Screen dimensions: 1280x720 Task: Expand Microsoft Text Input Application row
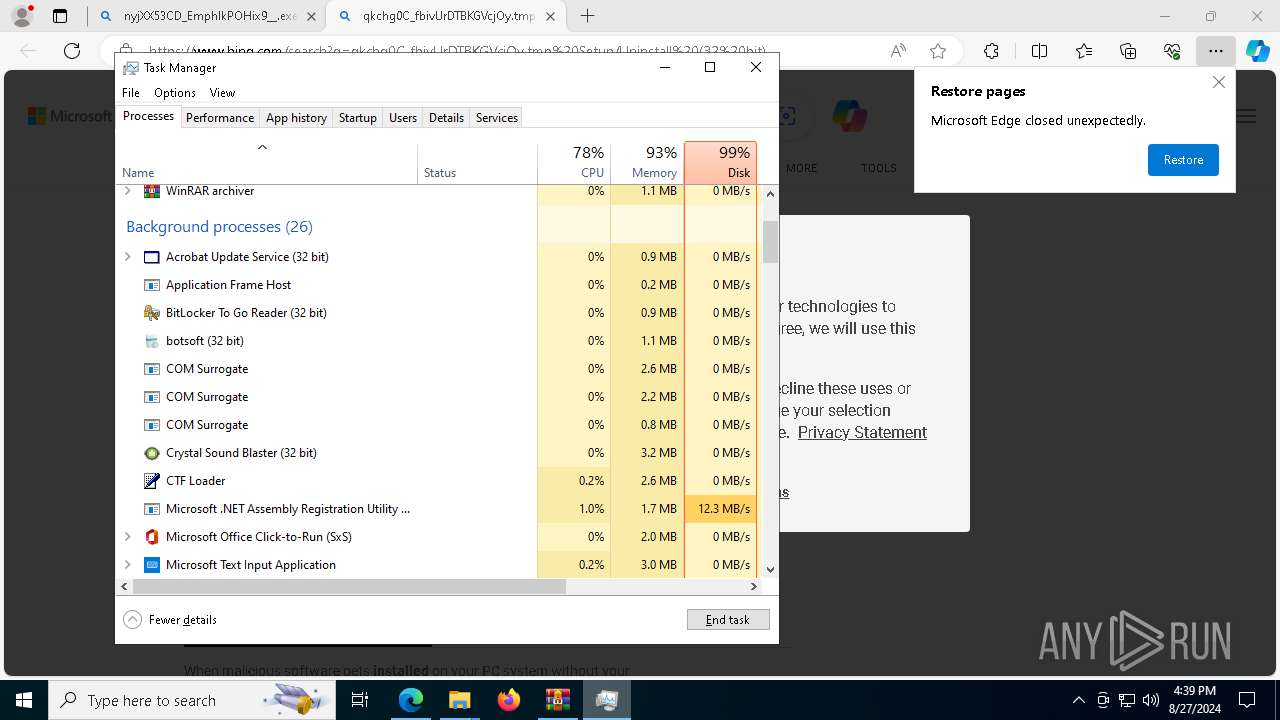(x=127, y=565)
